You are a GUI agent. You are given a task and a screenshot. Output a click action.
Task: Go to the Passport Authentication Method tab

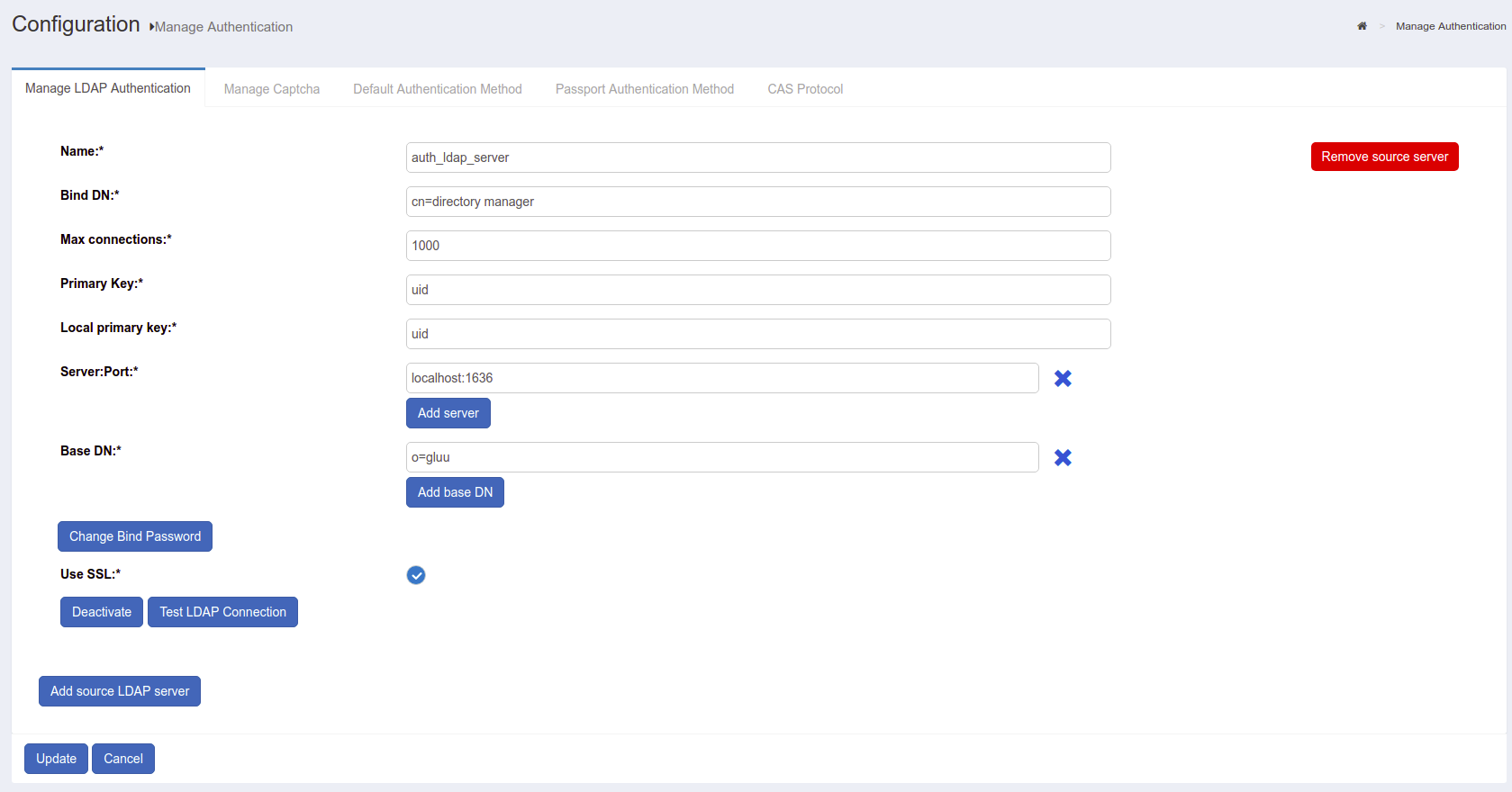pos(644,89)
